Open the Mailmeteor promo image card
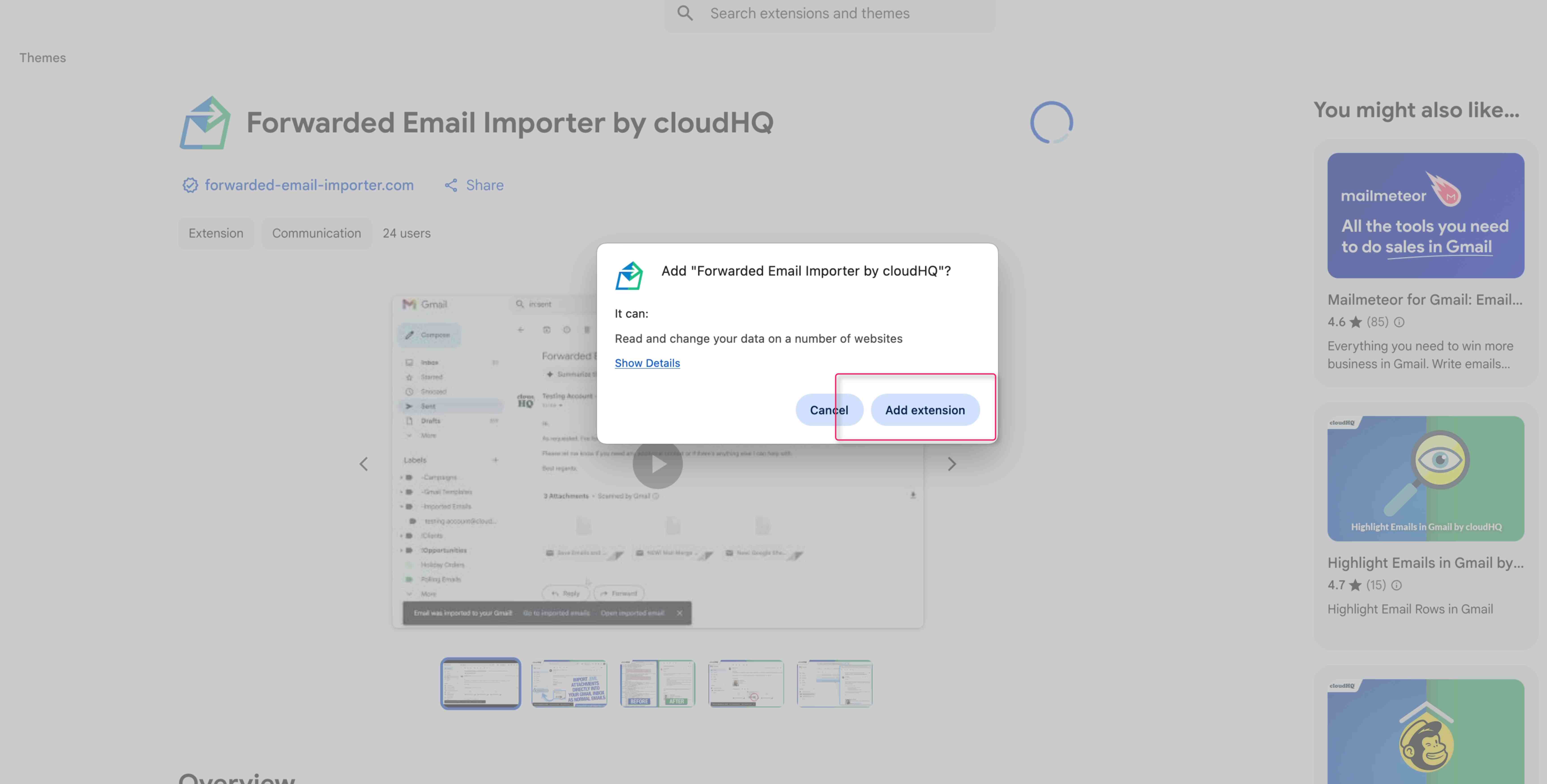 [1426, 215]
